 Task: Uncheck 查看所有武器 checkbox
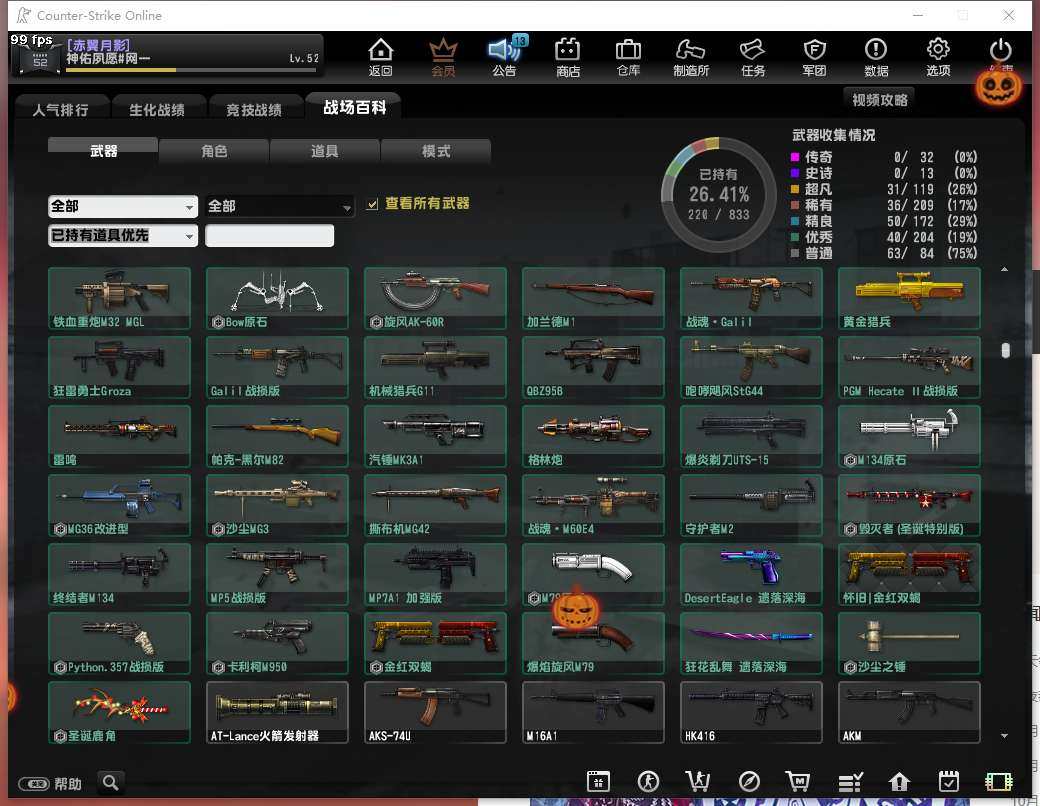[x=373, y=204]
